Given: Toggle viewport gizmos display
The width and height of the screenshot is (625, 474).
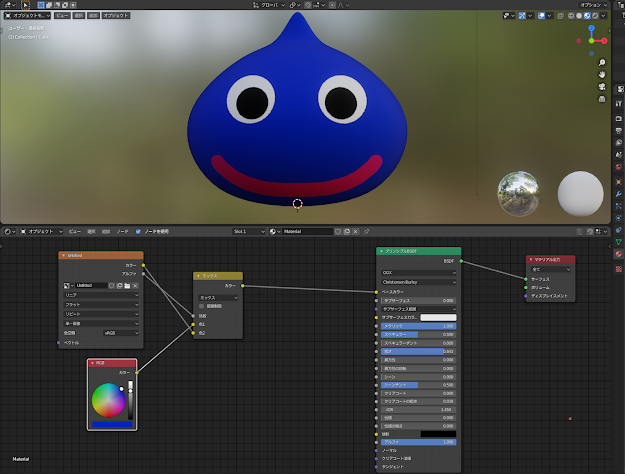Looking at the screenshot, I should click(522, 16).
